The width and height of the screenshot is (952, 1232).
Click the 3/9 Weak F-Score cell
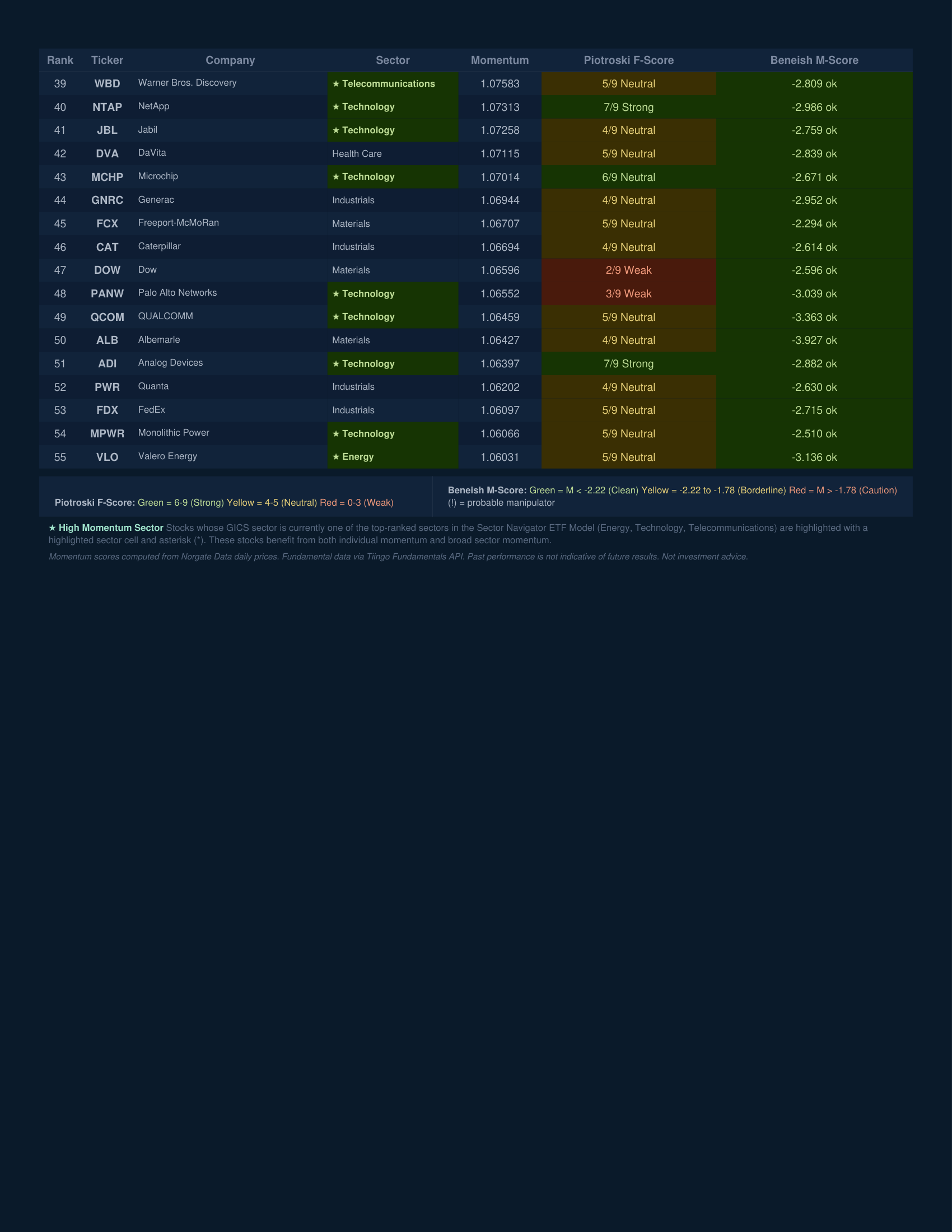tap(629, 293)
